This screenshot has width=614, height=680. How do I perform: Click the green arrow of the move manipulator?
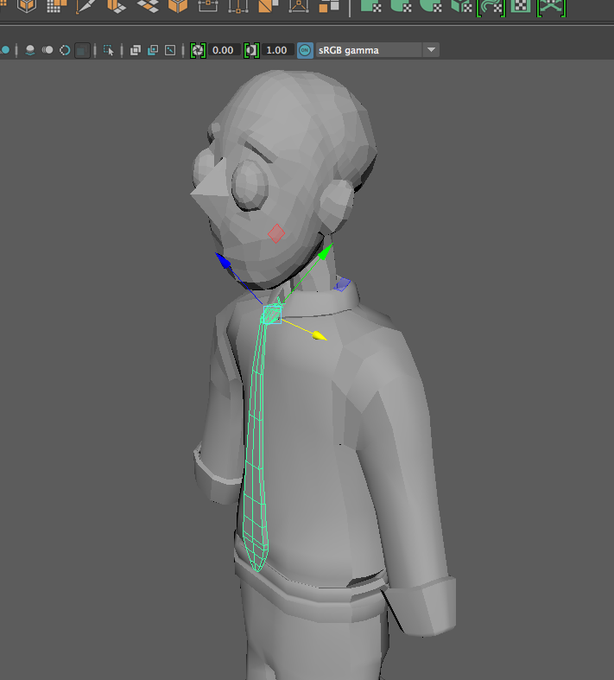pos(325,252)
